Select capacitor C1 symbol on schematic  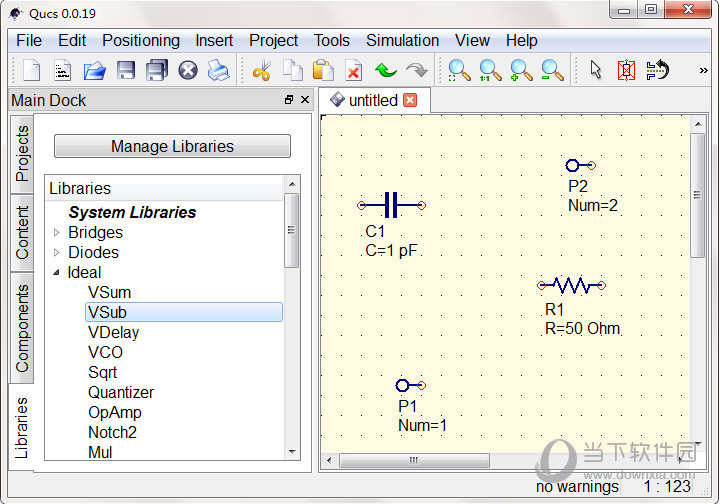tap(392, 205)
